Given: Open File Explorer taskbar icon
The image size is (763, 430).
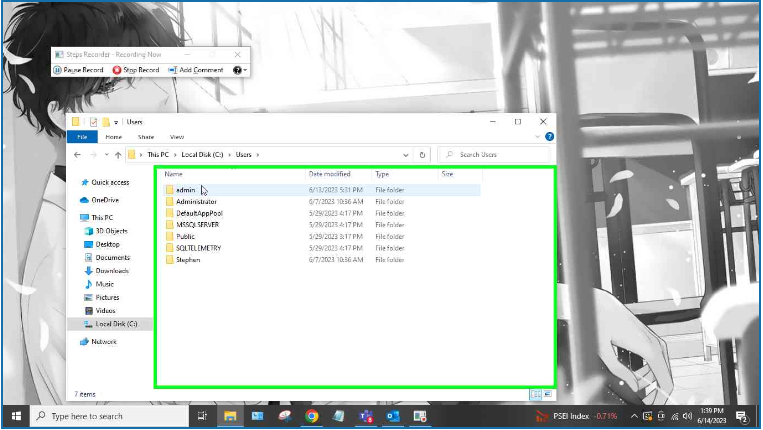Looking at the screenshot, I should coord(230,416).
